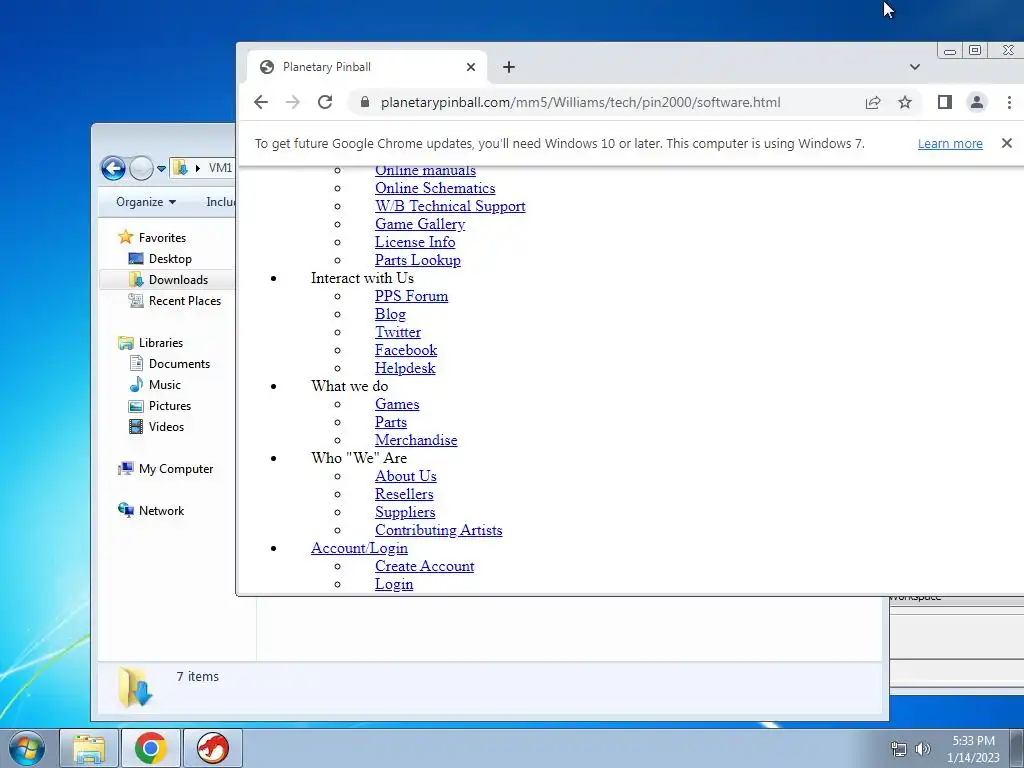Click the volume speaker tray icon

[923, 749]
